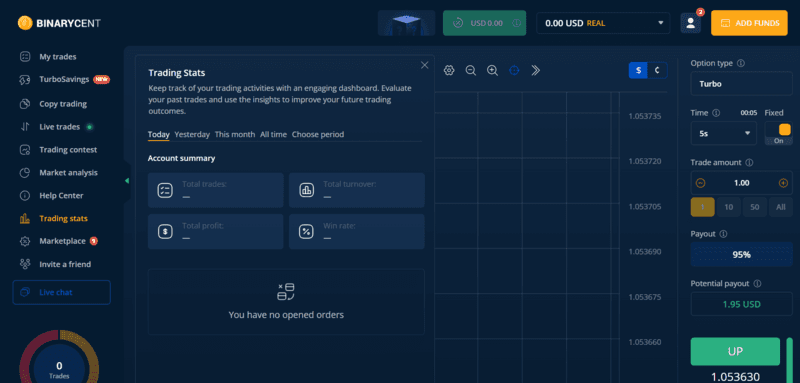
Task: Switch currency display to dollars
Action: pyautogui.click(x=638, y=70)
